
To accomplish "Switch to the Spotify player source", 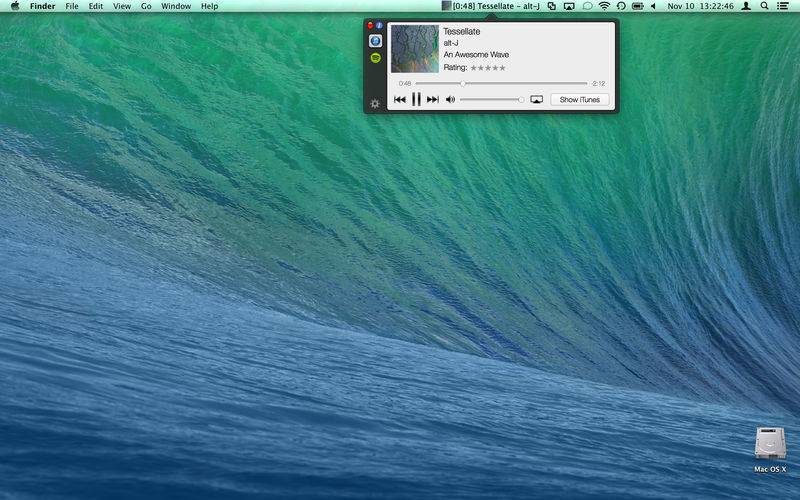I will pos(375,59).
